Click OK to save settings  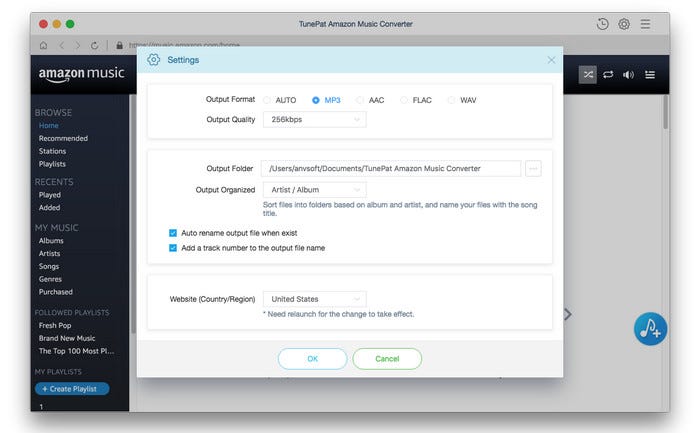312,359
